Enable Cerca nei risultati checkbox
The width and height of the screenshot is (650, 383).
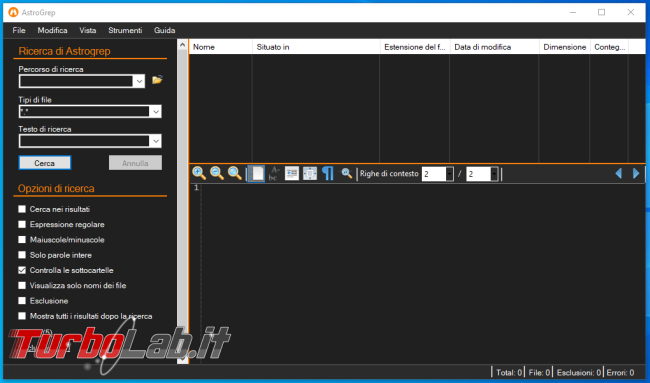[22, 209]
